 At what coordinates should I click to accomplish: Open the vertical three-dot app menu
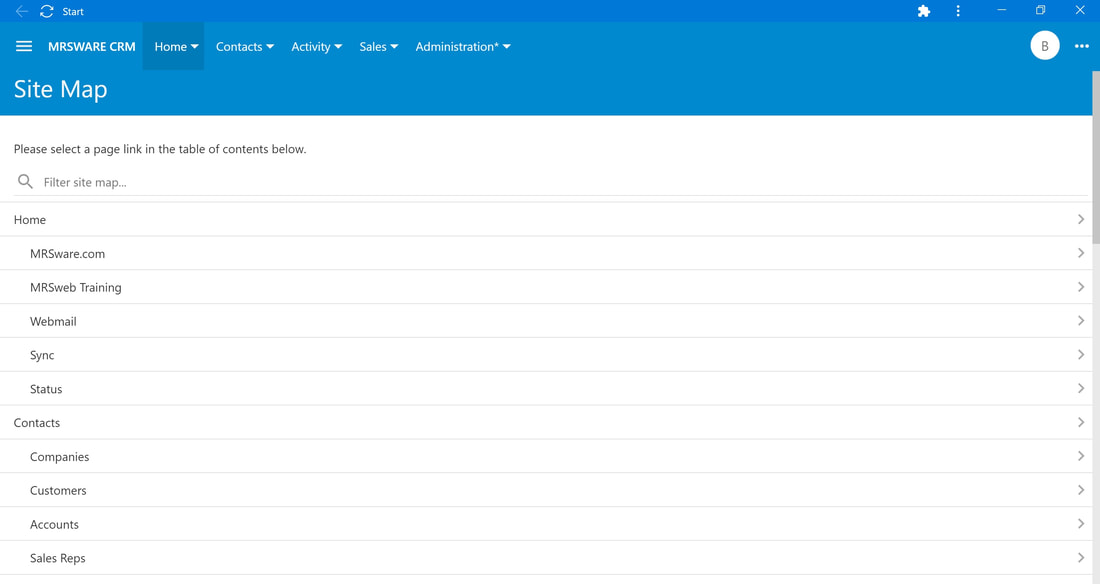(958, 11)
